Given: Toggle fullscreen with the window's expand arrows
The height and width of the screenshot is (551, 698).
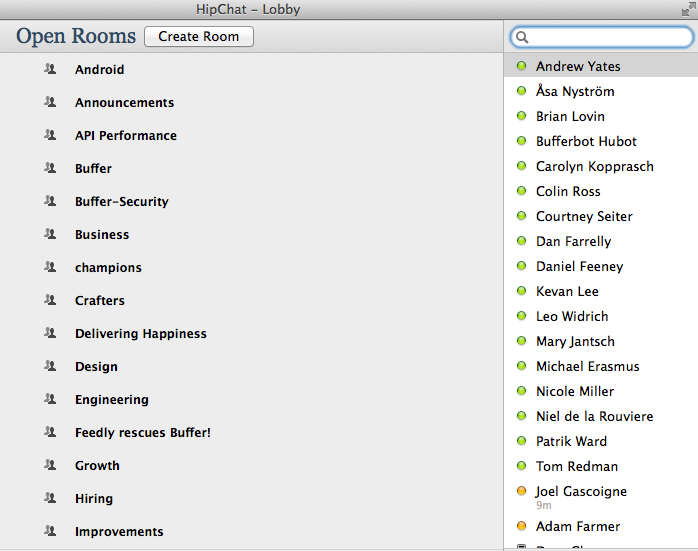Looking at the screenshot, I should pyautogui.click(x=688, y=9).
